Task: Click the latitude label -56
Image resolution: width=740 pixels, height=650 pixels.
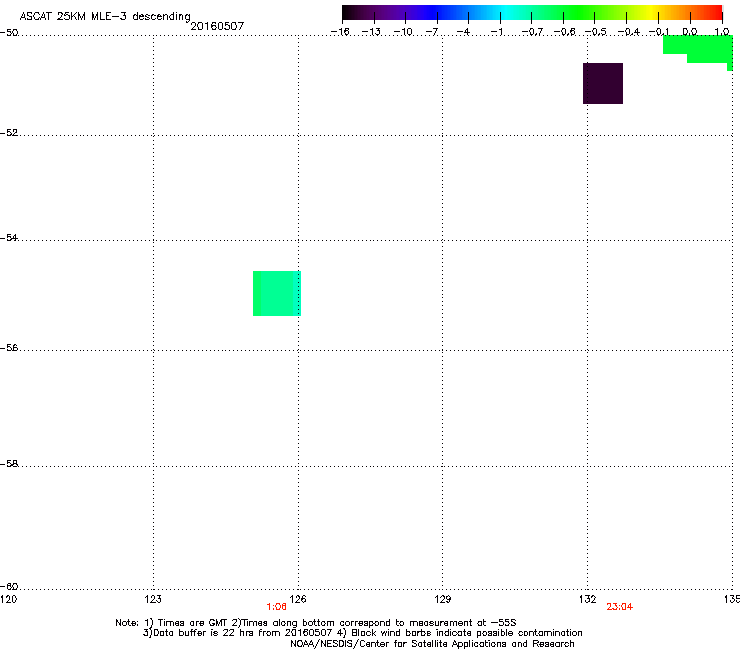Action: click(9, 347)
